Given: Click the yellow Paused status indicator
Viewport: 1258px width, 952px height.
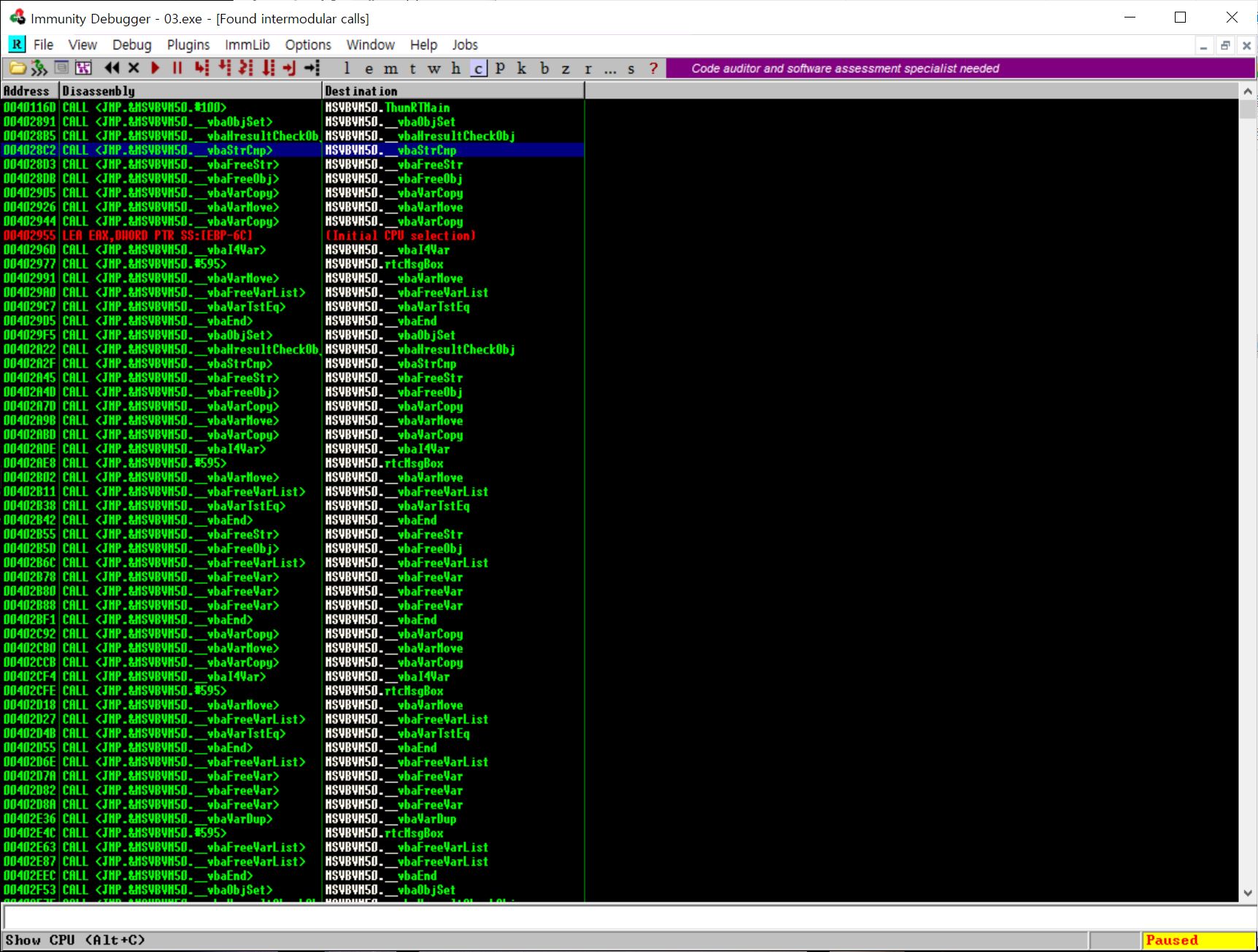Looking at the screenshot, I should [1198, 940].
